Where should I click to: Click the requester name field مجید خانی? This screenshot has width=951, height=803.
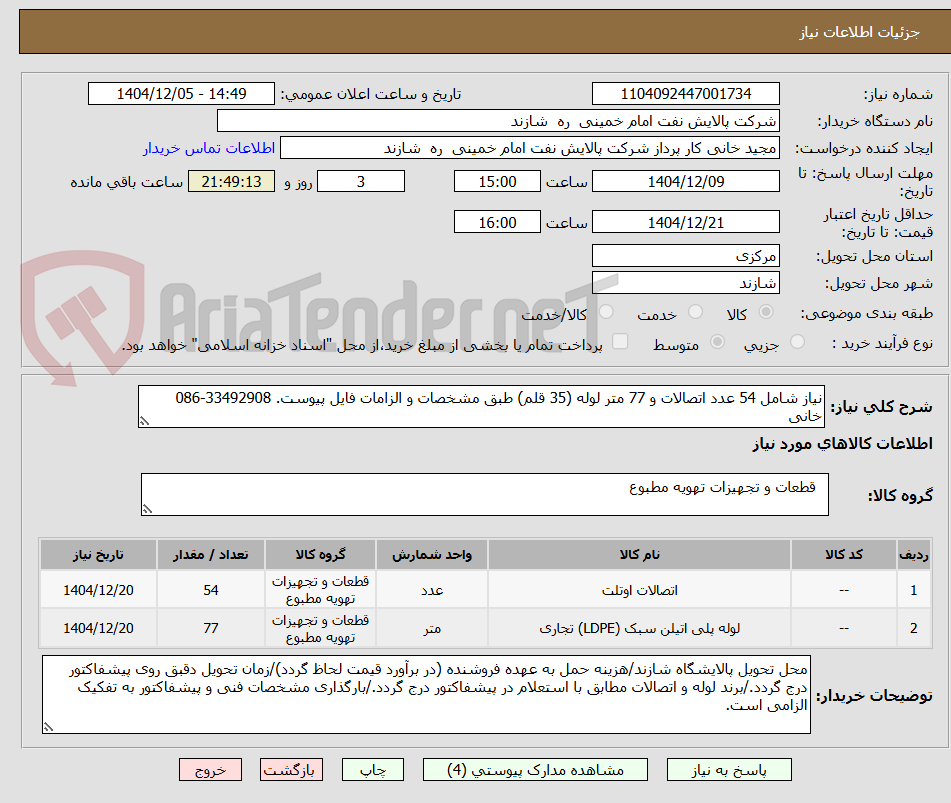click(x=529, y=149)
